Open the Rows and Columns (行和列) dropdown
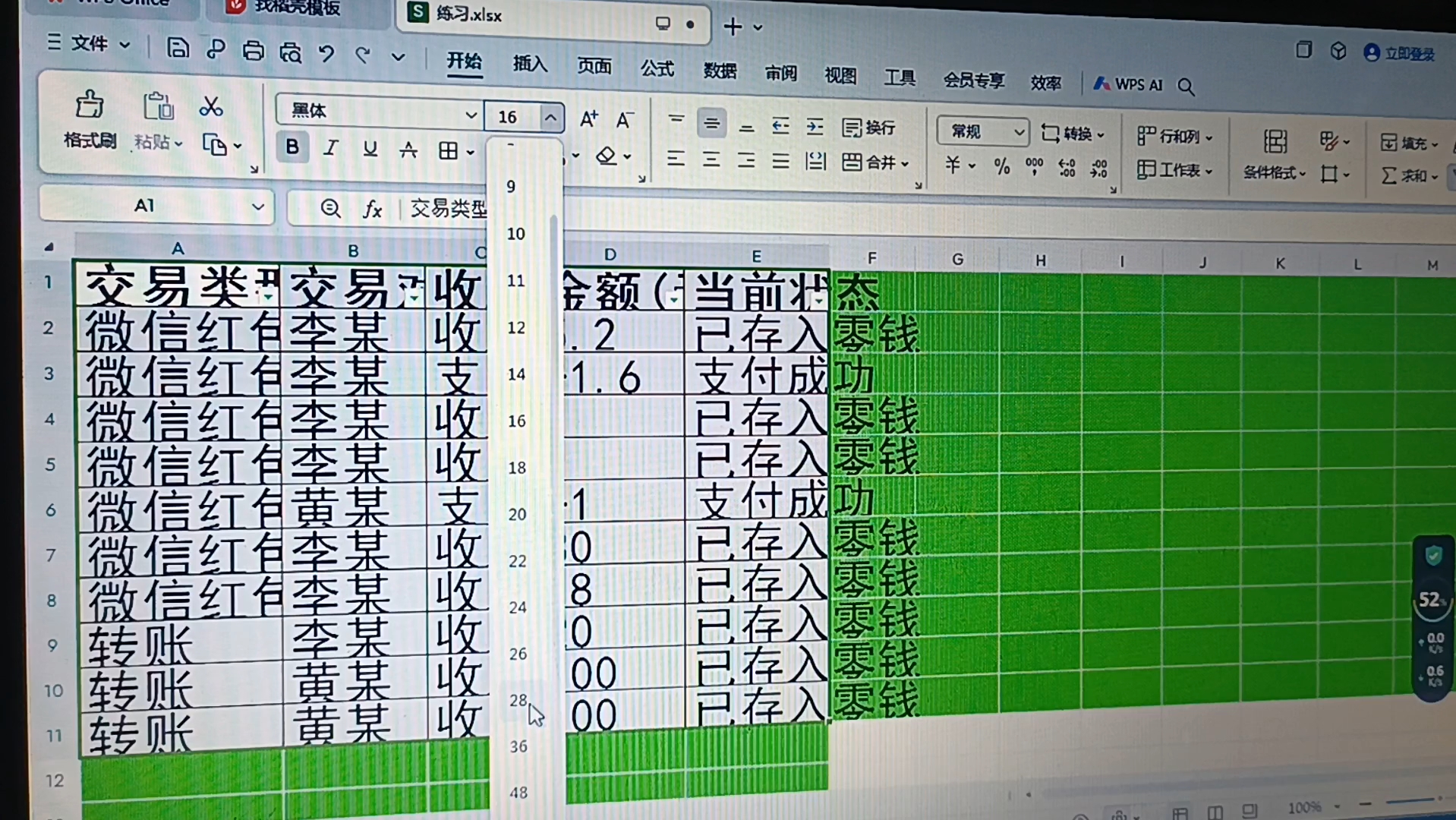This screenshot has width=1456, height=820. pyautogui.click(x=1174, y=136)
